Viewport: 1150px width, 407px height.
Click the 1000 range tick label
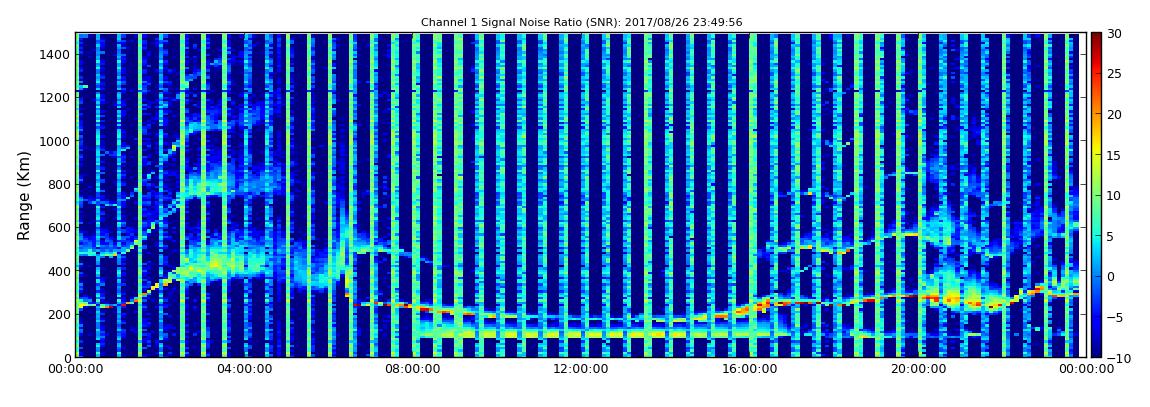56,141
